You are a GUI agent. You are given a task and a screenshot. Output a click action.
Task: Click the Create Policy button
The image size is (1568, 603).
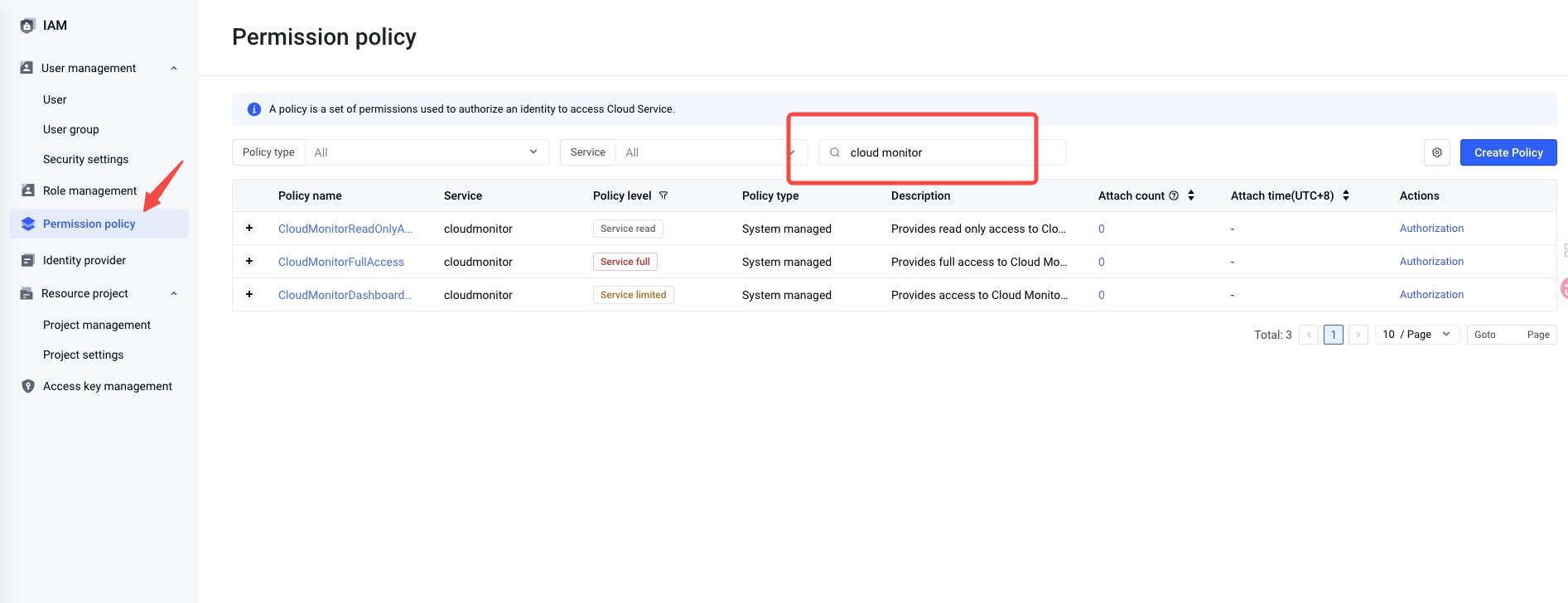pos(1508,152)
